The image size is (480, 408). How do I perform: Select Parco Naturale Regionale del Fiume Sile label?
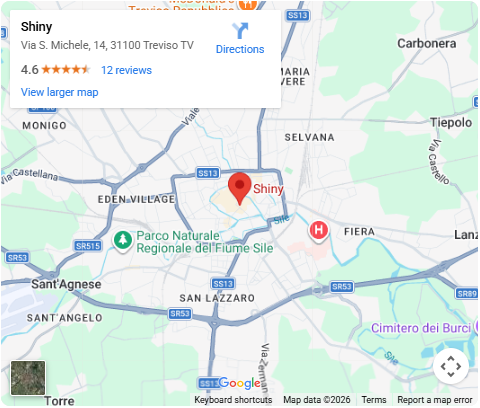point(205,242)
